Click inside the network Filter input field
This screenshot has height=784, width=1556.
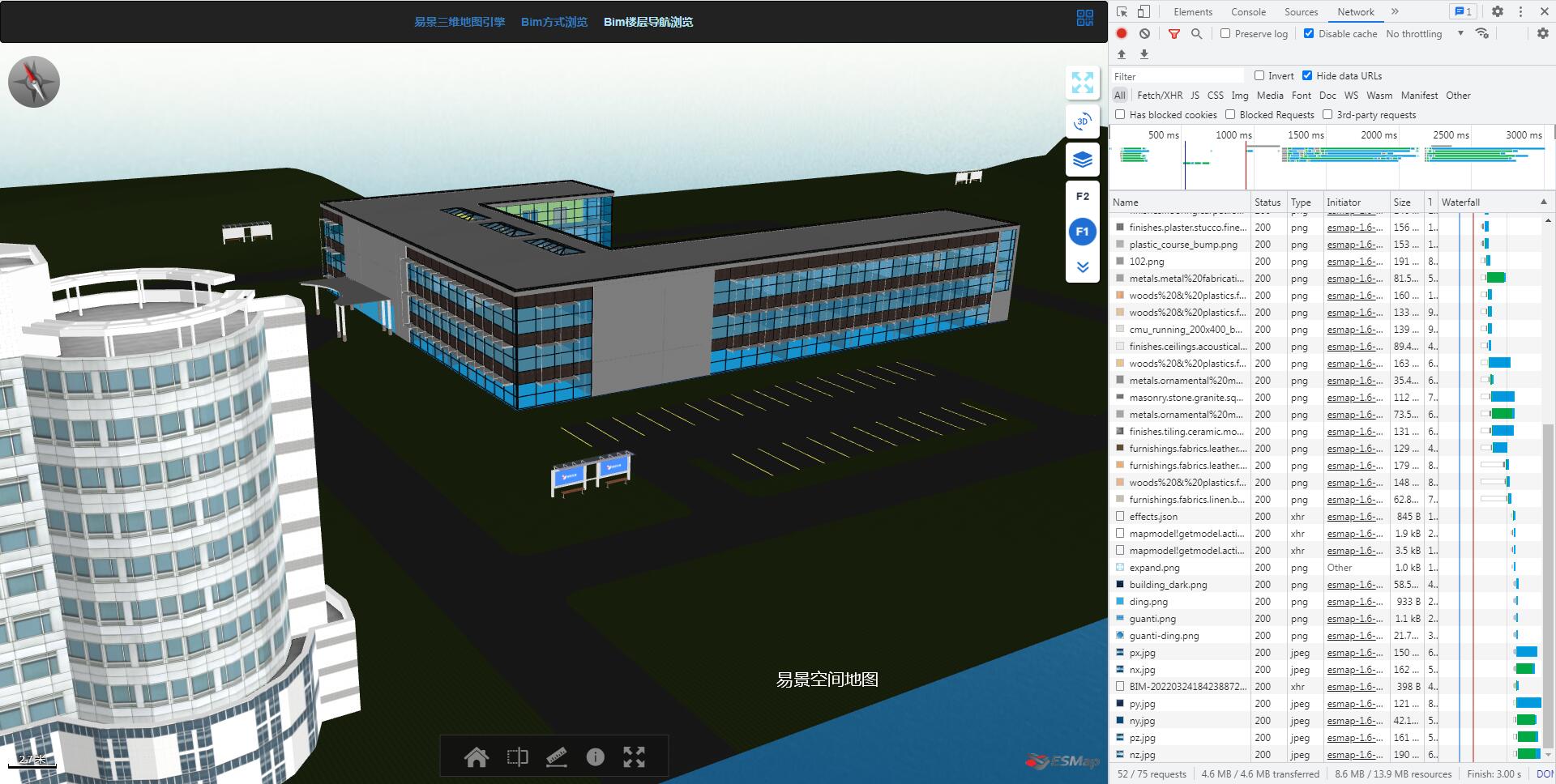click(1175, 75)
